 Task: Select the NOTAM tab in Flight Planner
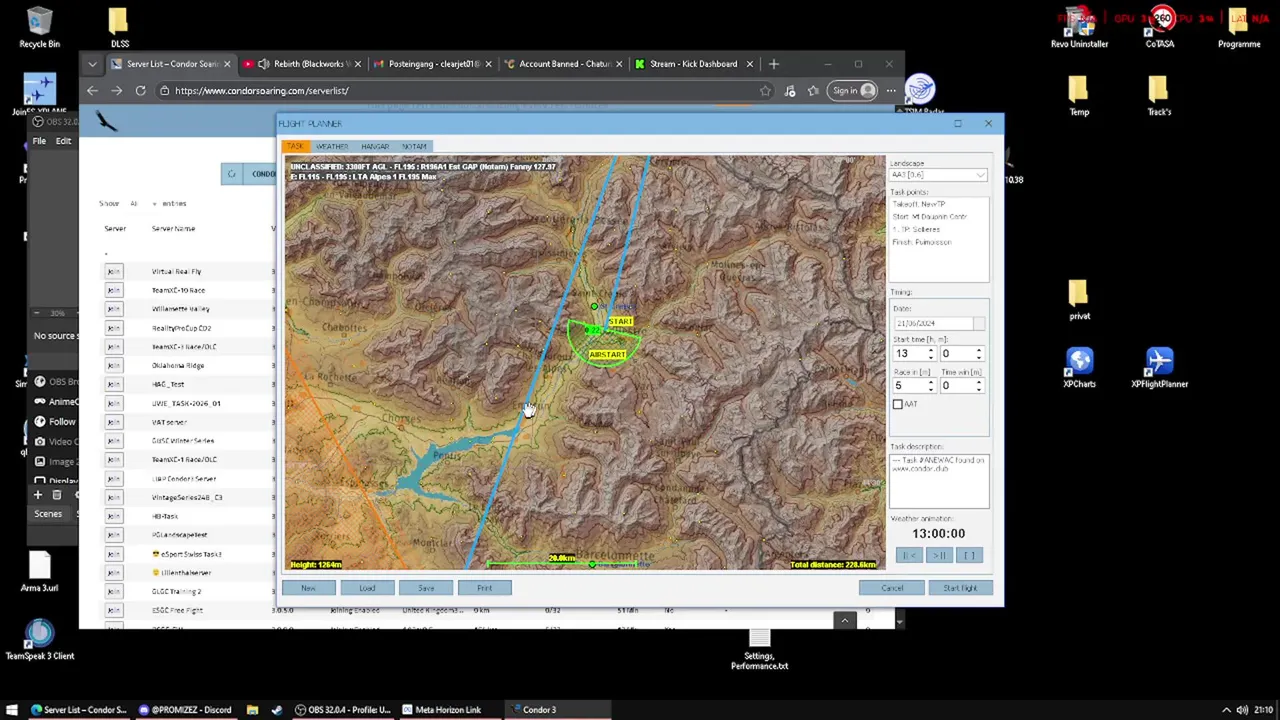[414, 146]
